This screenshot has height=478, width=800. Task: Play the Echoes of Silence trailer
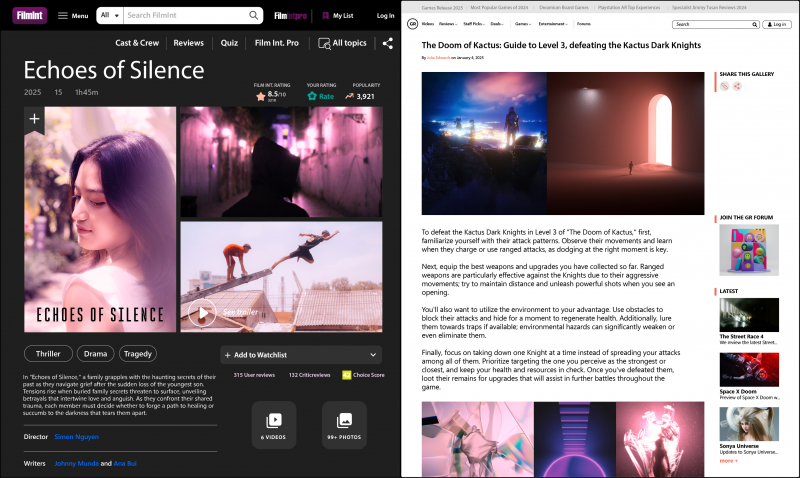[x=202, y=313]
